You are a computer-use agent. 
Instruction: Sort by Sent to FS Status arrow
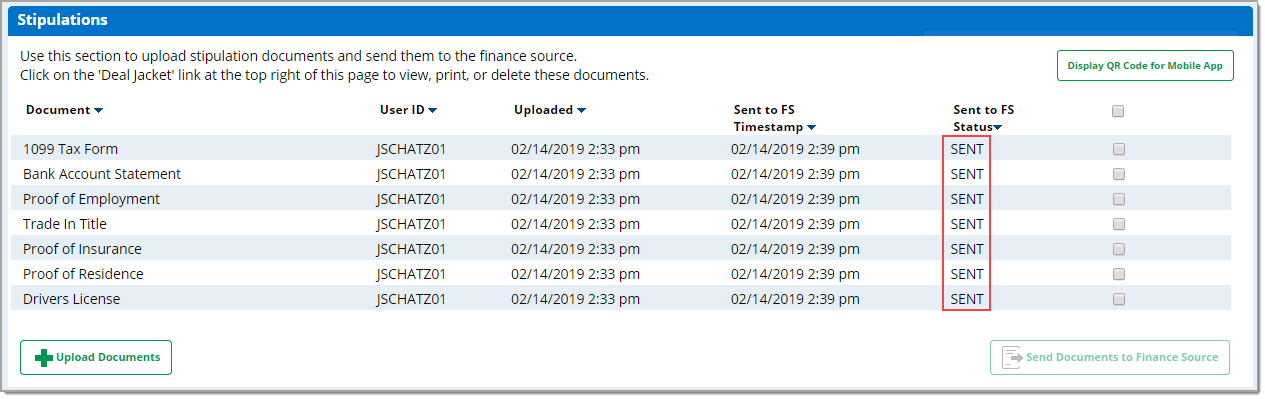pos(998,128)
